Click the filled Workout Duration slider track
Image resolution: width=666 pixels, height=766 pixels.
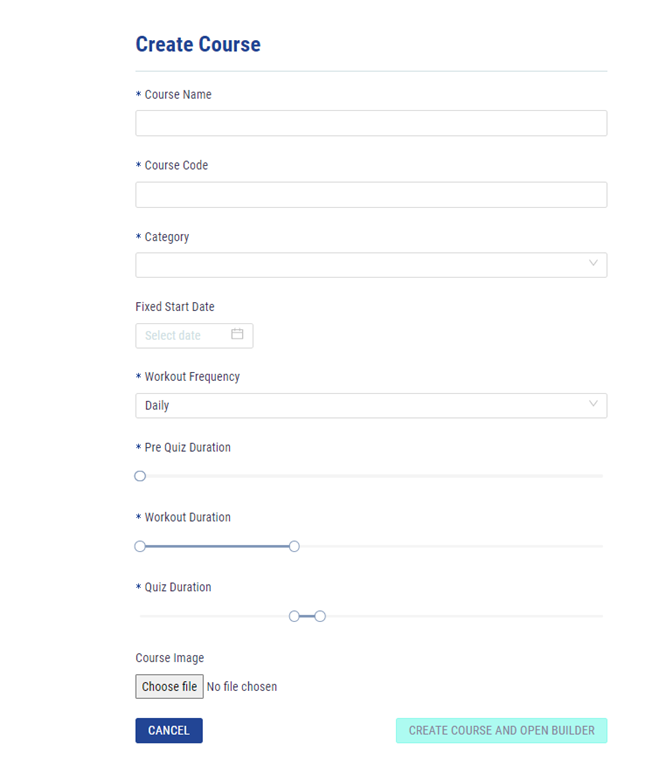217,546
